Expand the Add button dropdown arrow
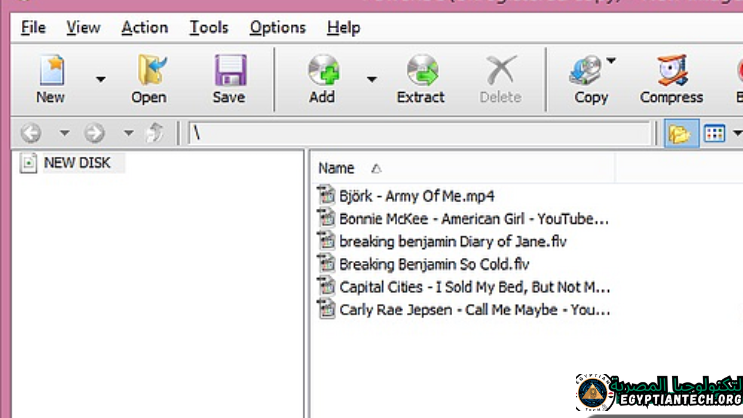The image size is (743, 418). pos(371,79)
